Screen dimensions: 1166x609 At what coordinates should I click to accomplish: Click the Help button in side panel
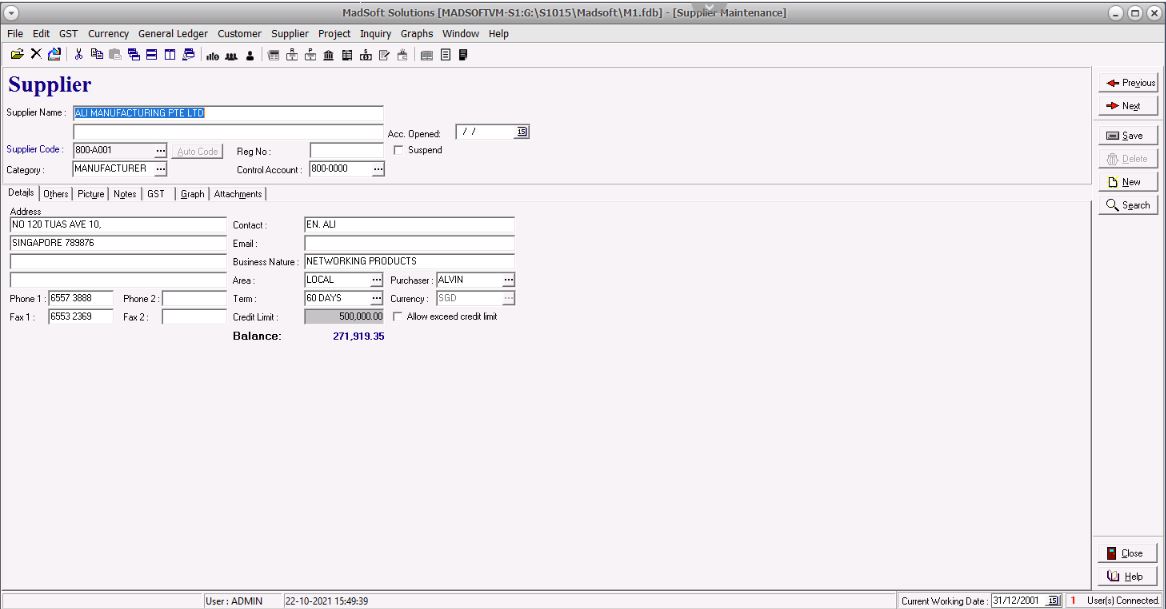click(x=1129, y=576)
